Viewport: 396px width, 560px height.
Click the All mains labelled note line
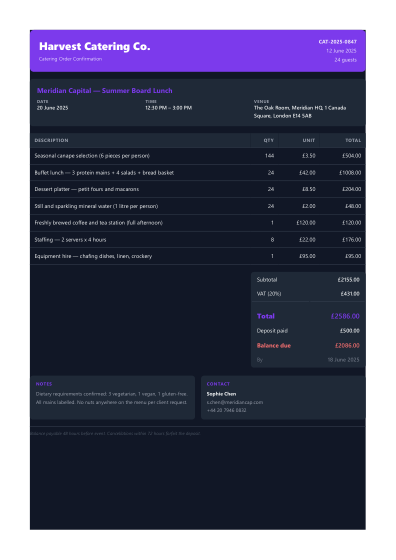click(111, 402)
